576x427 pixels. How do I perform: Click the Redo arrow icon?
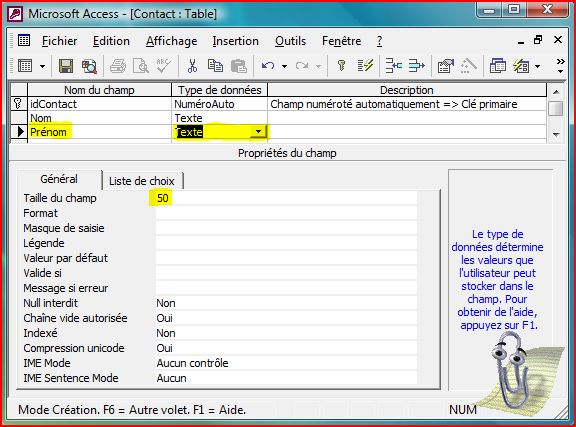pos(302,67)
